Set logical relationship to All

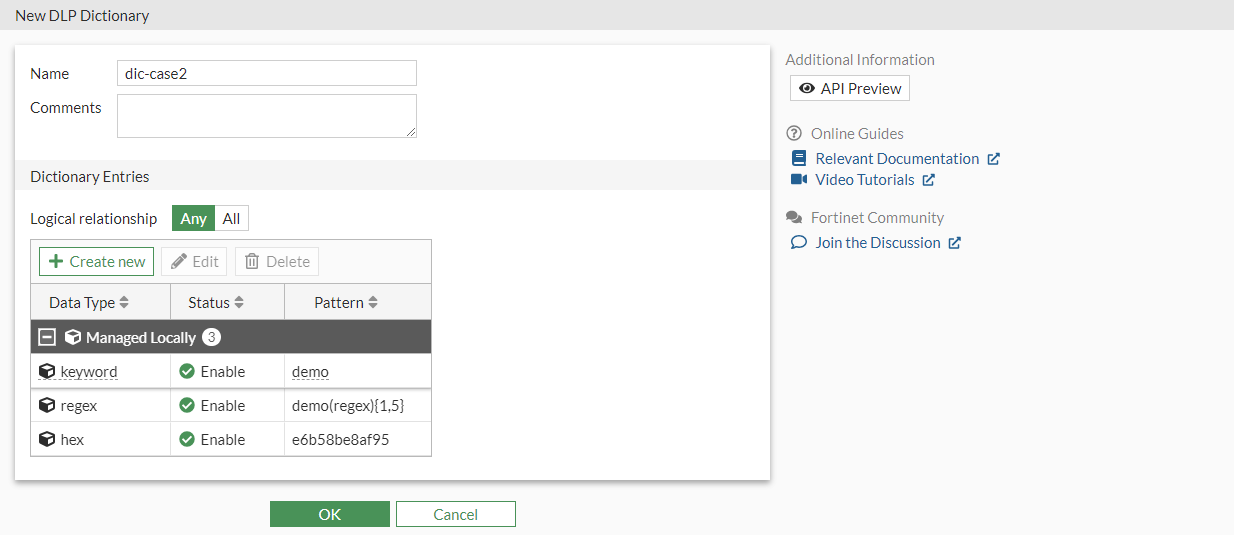click(x=231, y=218)
